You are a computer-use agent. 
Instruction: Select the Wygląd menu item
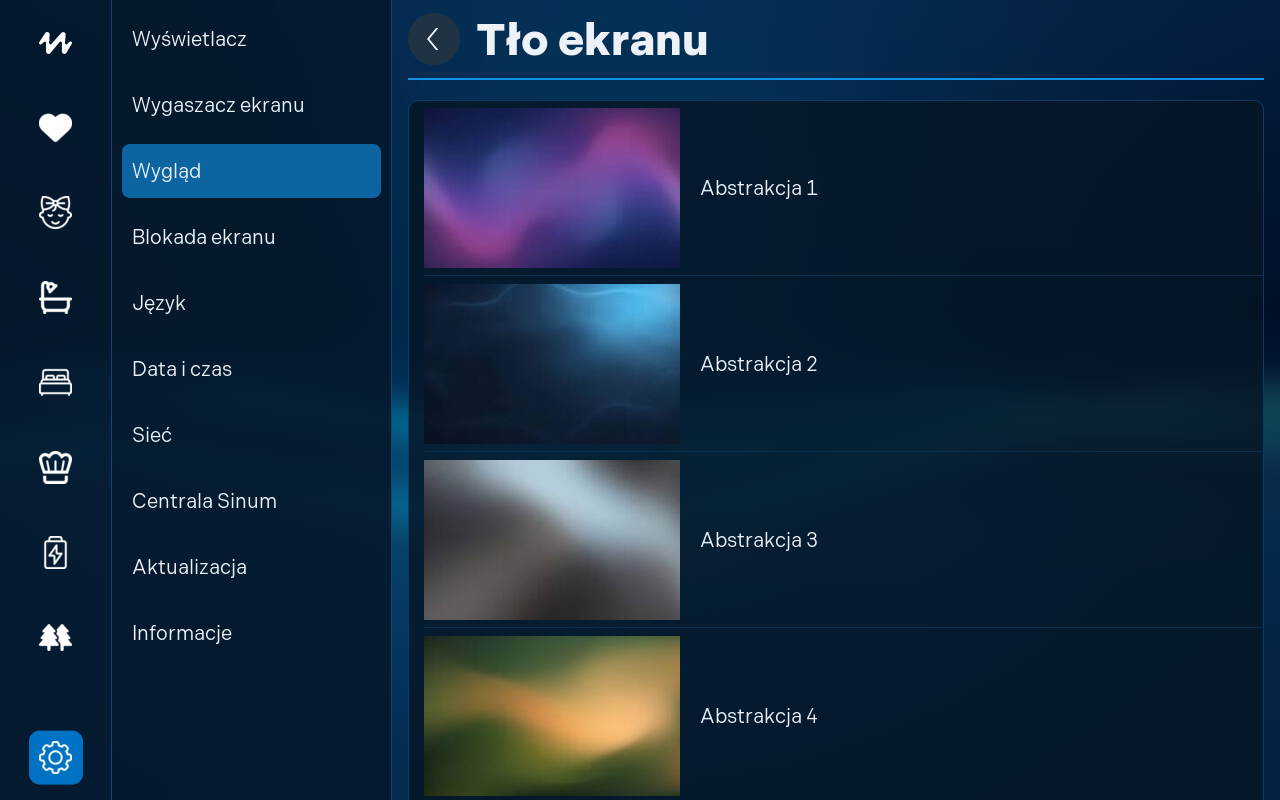click(251, 171)
